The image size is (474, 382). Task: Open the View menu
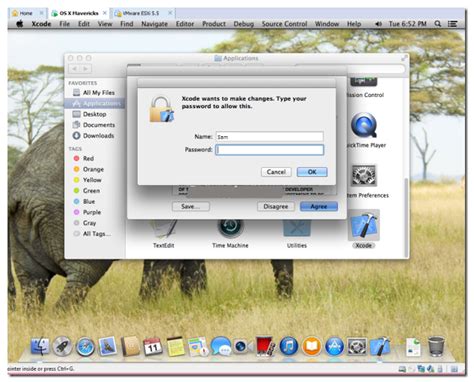(105, 24)
